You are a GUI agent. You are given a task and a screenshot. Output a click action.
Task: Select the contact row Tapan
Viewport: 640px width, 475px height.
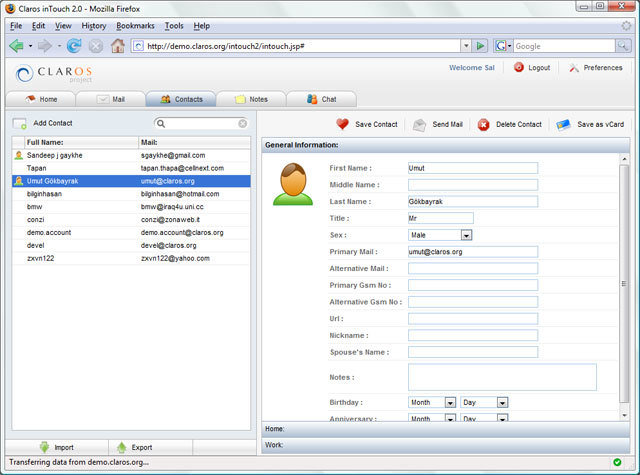click(x=131, y=168)
